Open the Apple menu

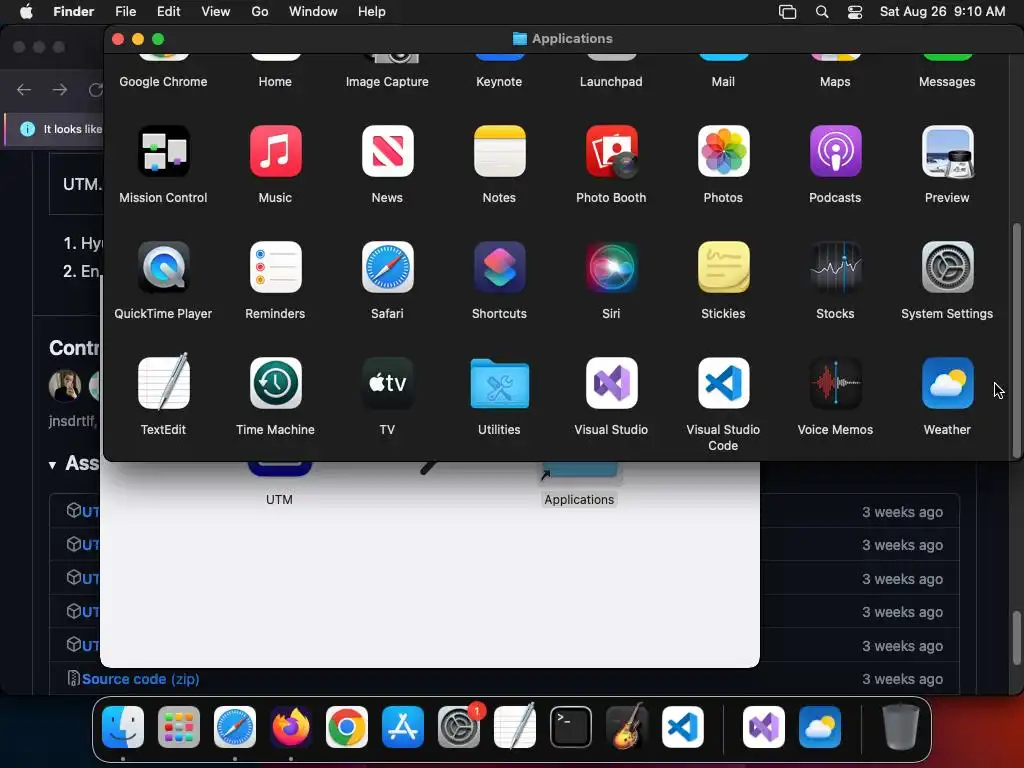(x=26, y=12)
